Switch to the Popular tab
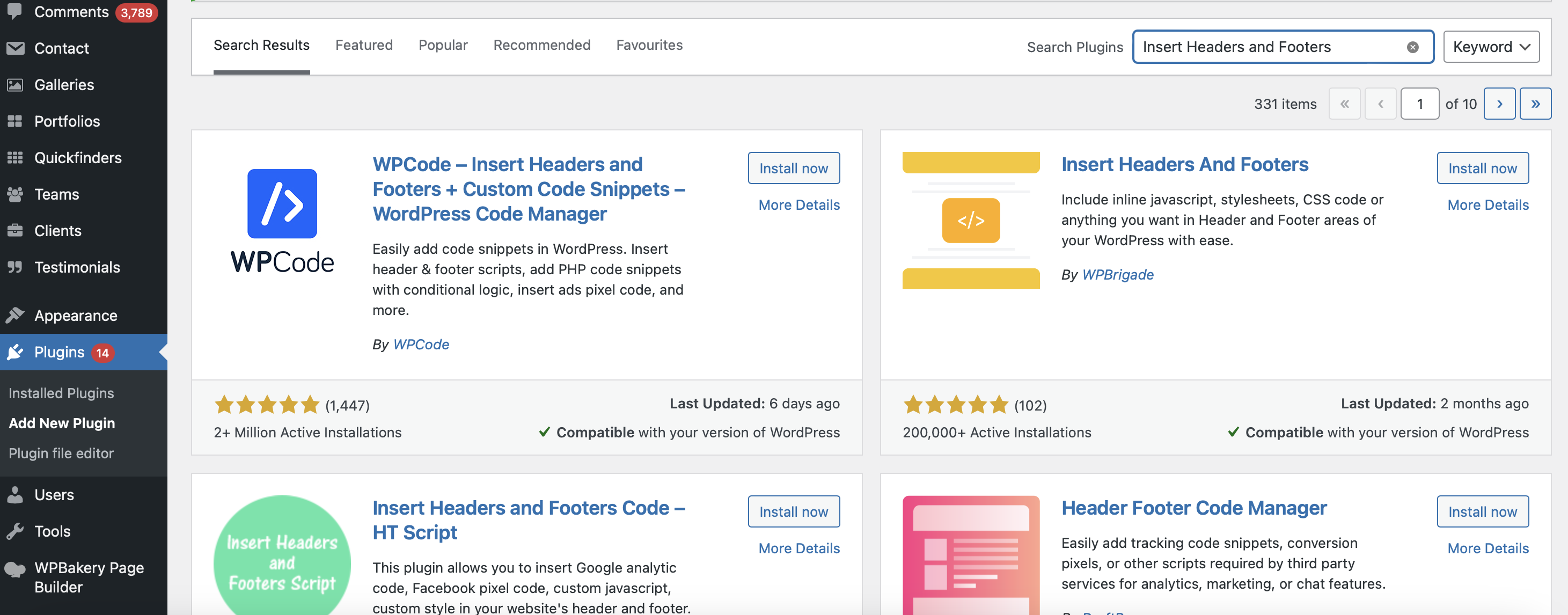This screenshot has width=1568, height=615. point(443,45)
